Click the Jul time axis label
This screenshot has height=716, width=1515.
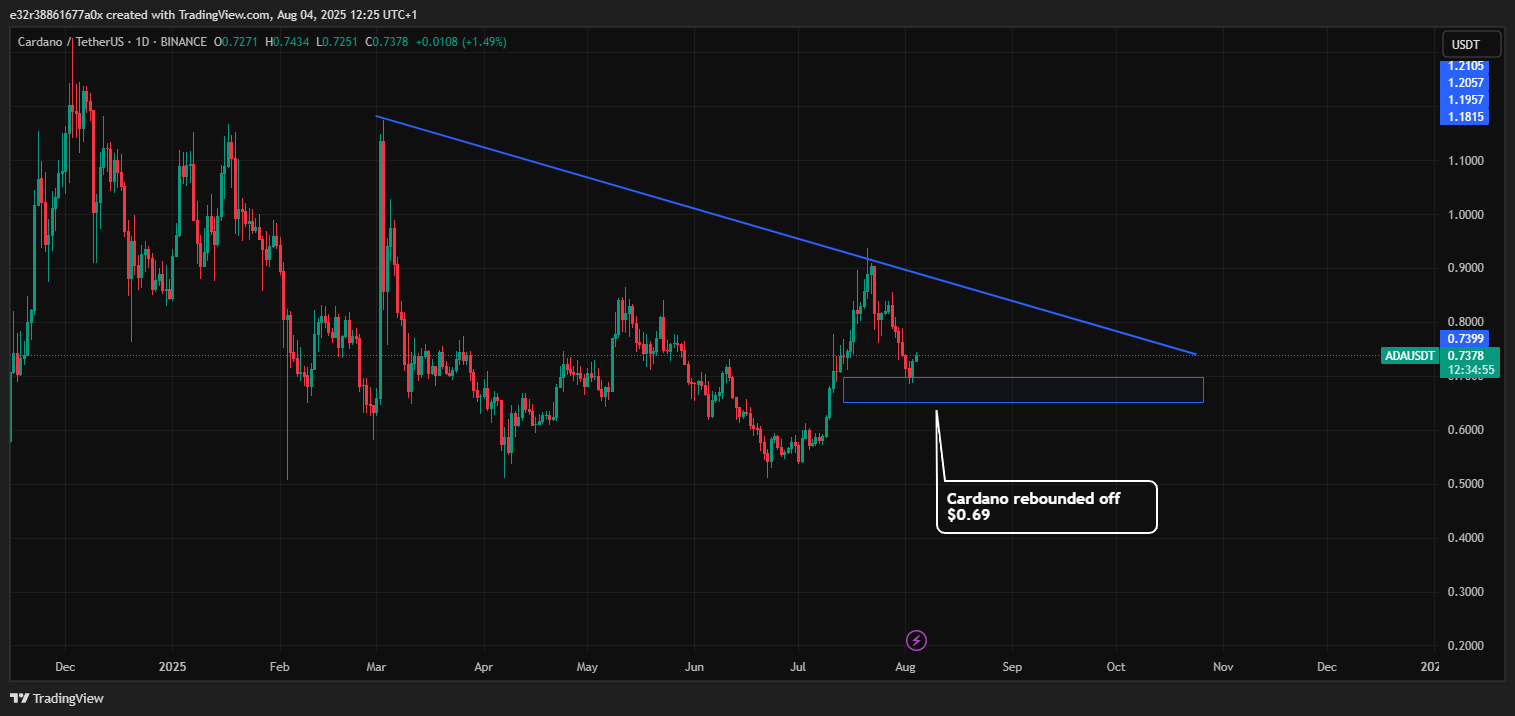[799, 666]
